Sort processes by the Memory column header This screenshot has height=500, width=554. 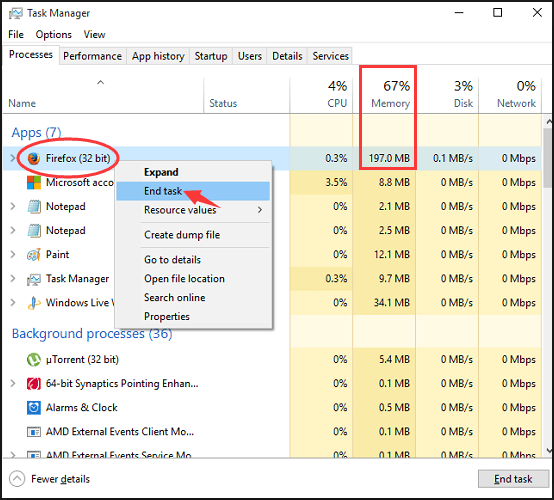click(388, 95)
